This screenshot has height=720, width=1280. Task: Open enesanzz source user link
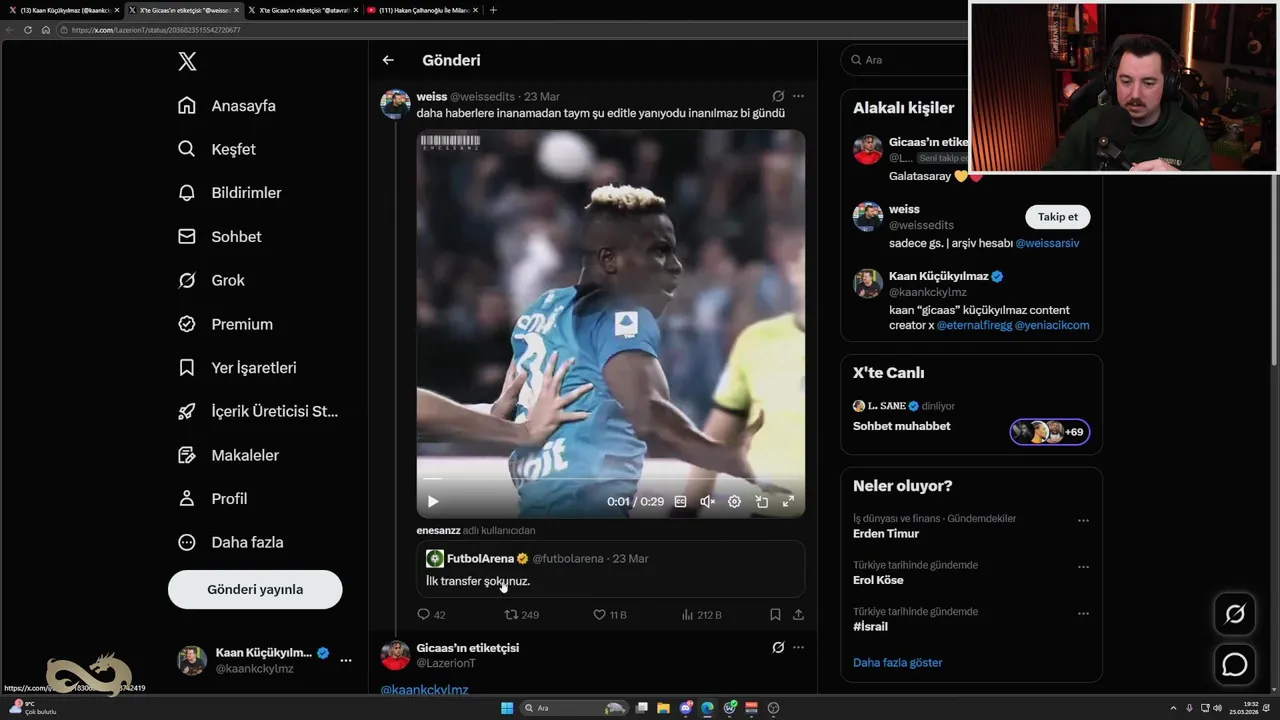point(439,530)
